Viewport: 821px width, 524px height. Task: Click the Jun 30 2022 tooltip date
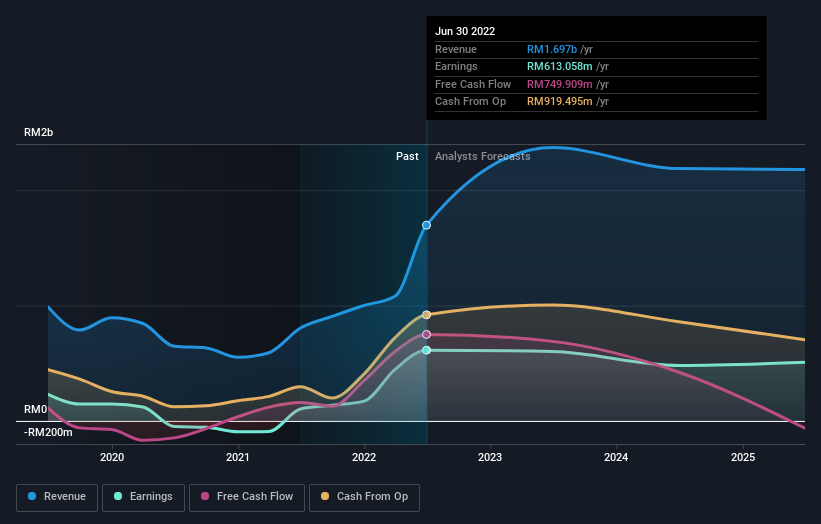(465, 31)
